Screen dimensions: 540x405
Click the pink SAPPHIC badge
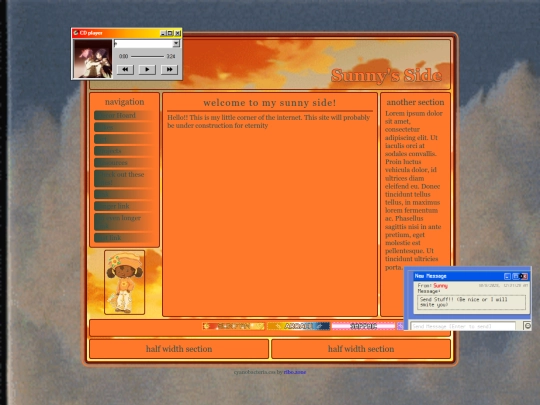coord(363,326)
